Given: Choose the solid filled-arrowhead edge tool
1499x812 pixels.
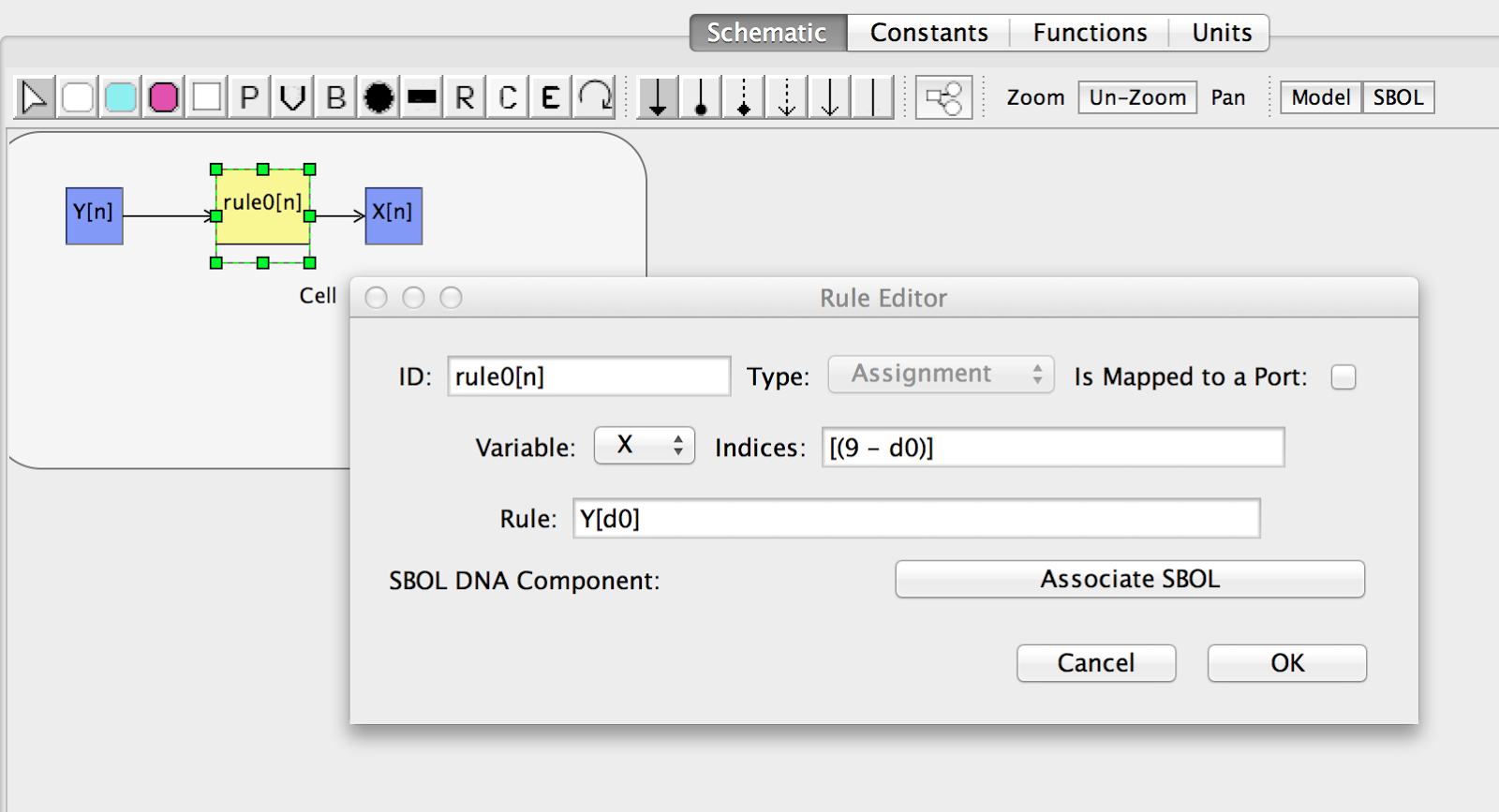Looking at the screenshot, I should (658, 97).
